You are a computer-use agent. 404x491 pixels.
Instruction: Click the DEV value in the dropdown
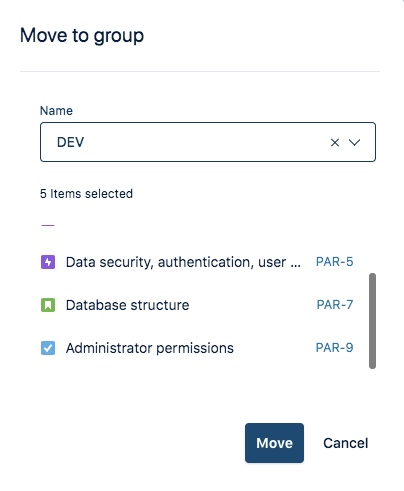coord(70,142)
